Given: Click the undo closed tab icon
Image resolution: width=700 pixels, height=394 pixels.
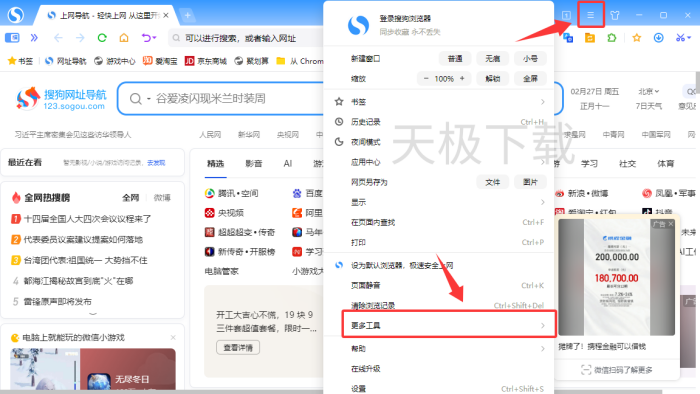Looking at the screenshot, I should (x=149, y=38).
